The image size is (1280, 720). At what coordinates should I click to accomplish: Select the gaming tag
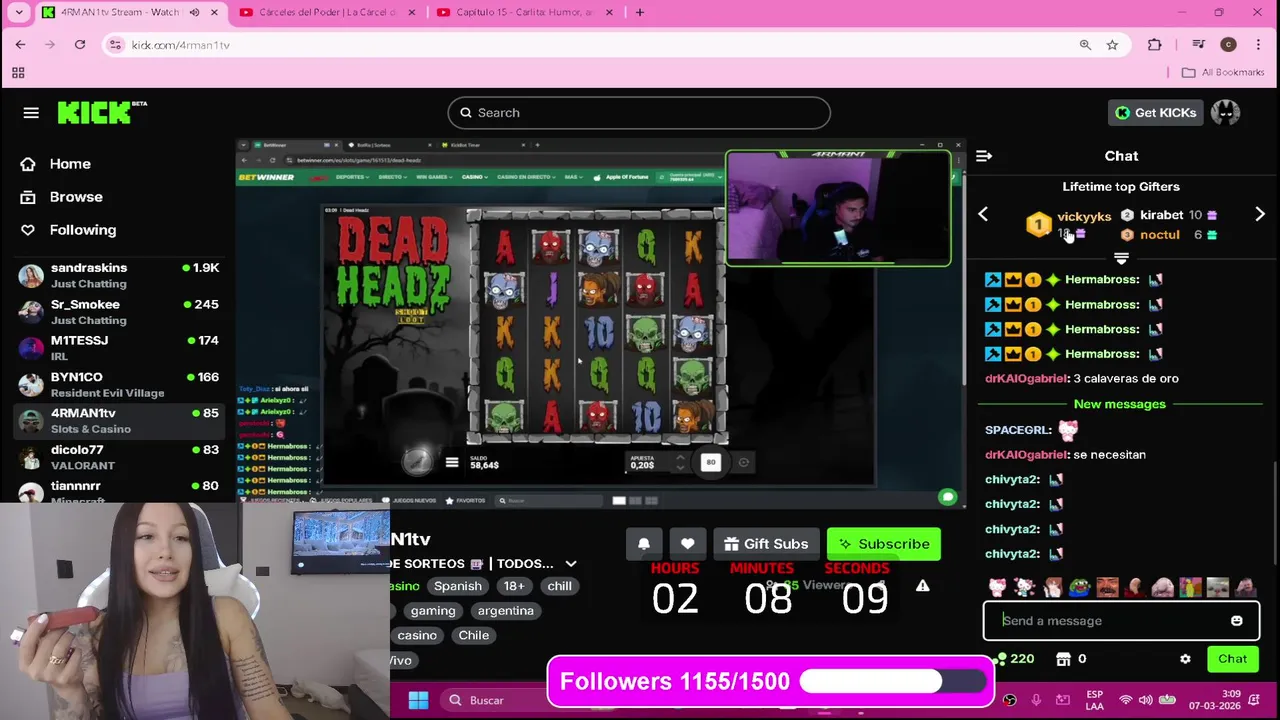[433, 611]
